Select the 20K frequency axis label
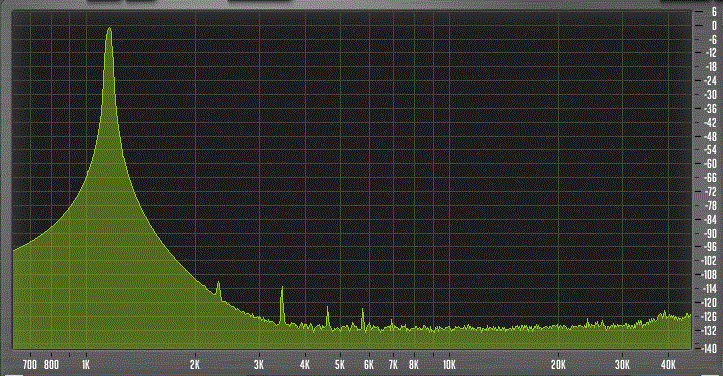This screenshot has width=723, height=376. coord(558,365)
